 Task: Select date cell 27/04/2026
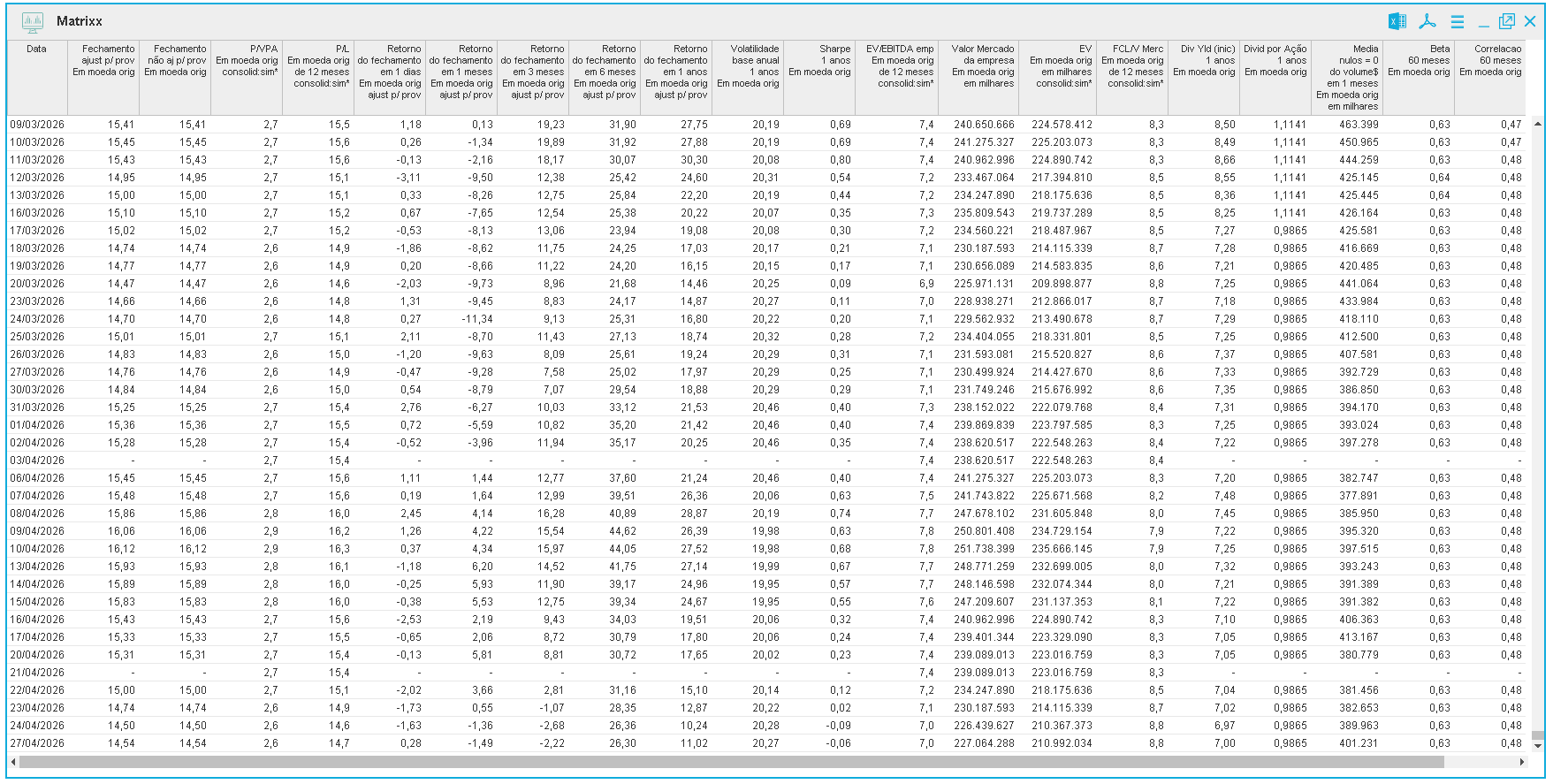click(37, 743)
